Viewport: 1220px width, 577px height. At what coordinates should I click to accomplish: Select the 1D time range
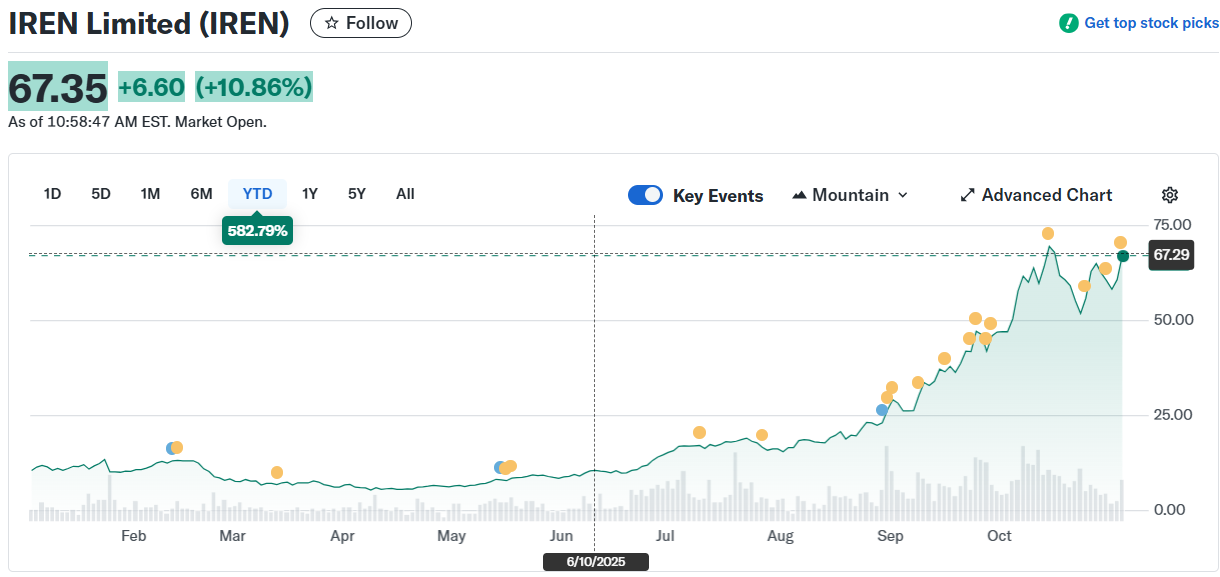52,194
